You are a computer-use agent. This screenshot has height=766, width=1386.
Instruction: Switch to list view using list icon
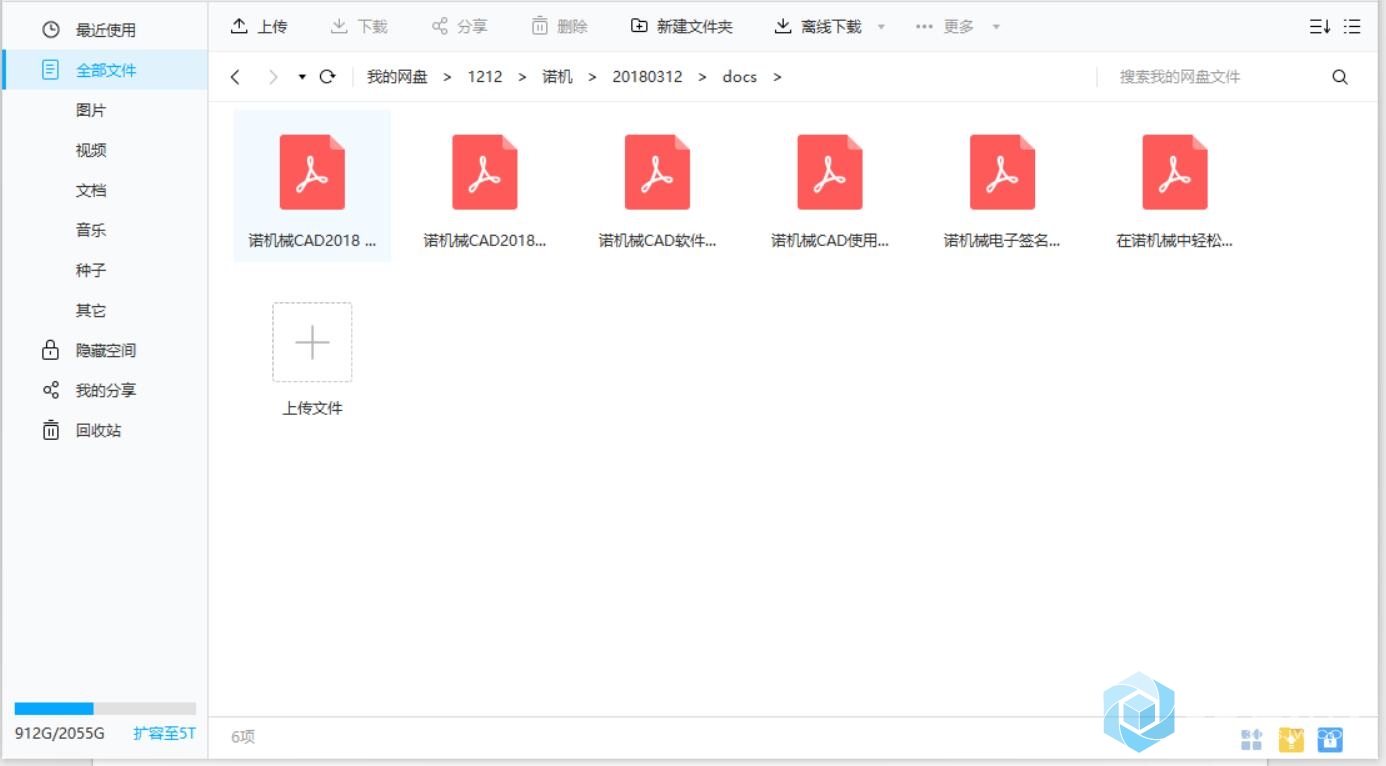click(x=1352, y=27)
